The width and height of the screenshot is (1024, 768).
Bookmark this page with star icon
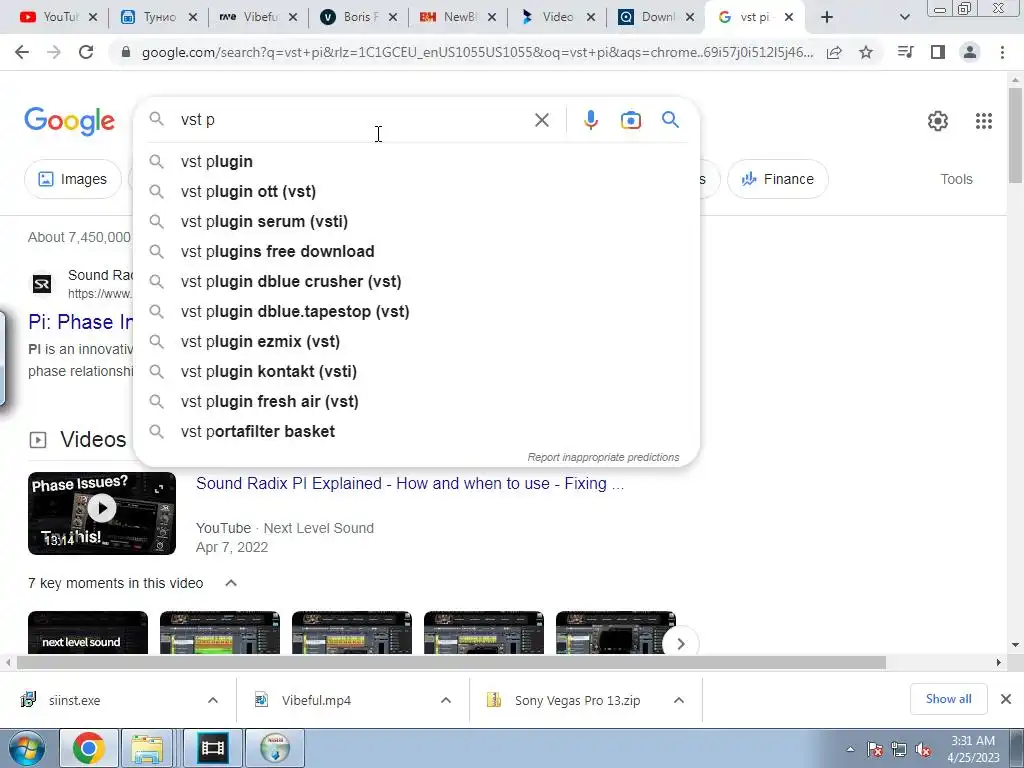point(866,52)
